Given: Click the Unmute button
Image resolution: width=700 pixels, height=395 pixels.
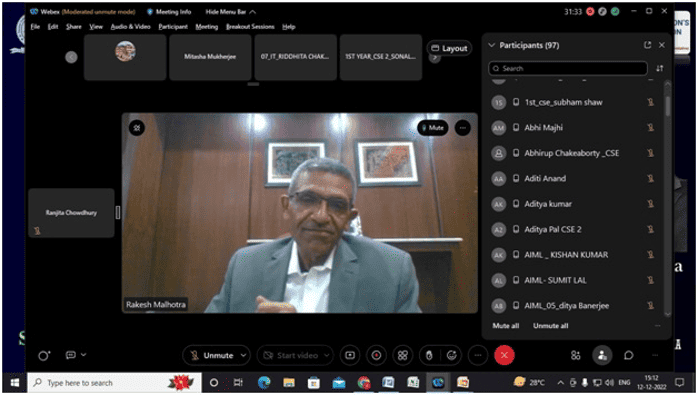Looking at the screenshot, I should click(x=212, y=356).
